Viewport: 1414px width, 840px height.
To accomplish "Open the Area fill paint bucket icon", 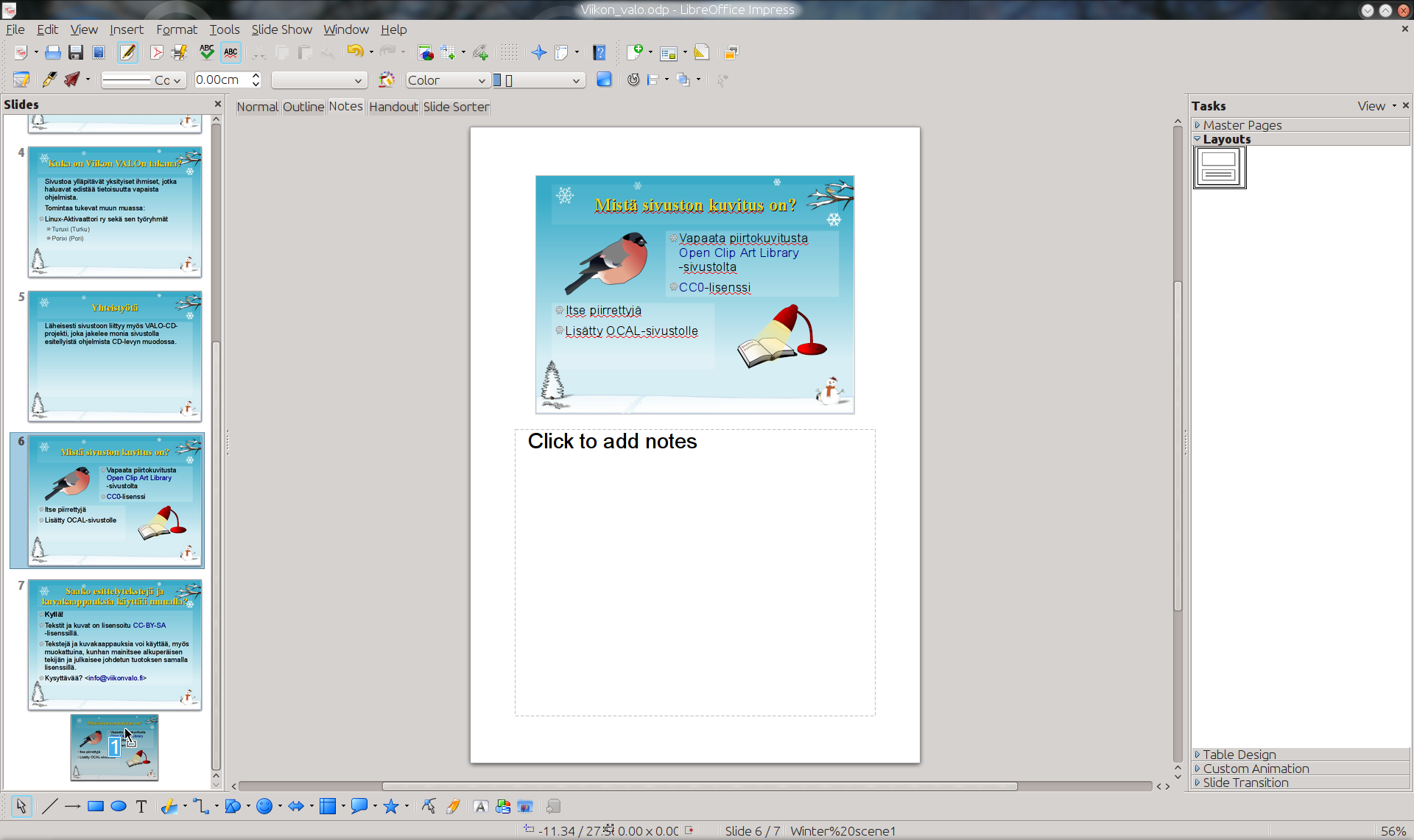I will pyautogui.click(x=387, y=80).
